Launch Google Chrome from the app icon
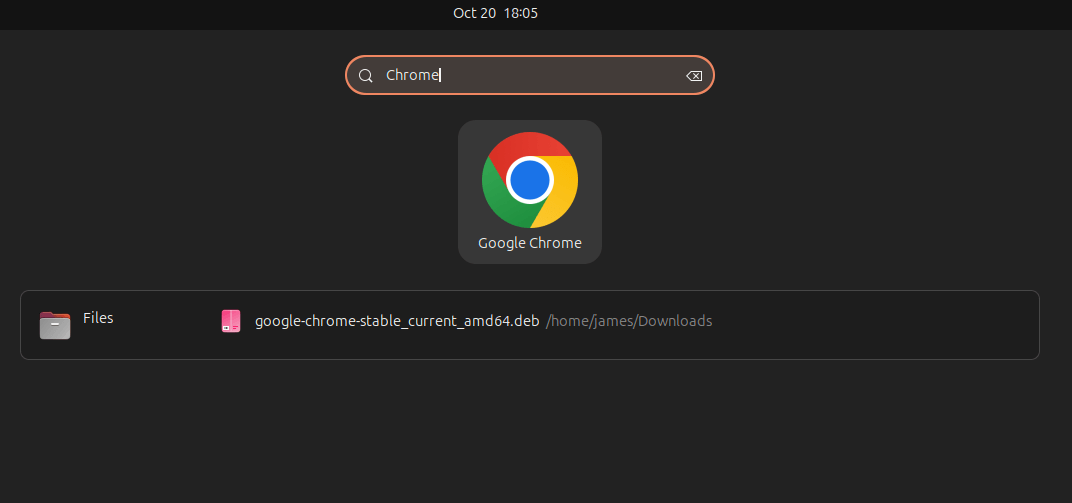 [x=529, y=191]
